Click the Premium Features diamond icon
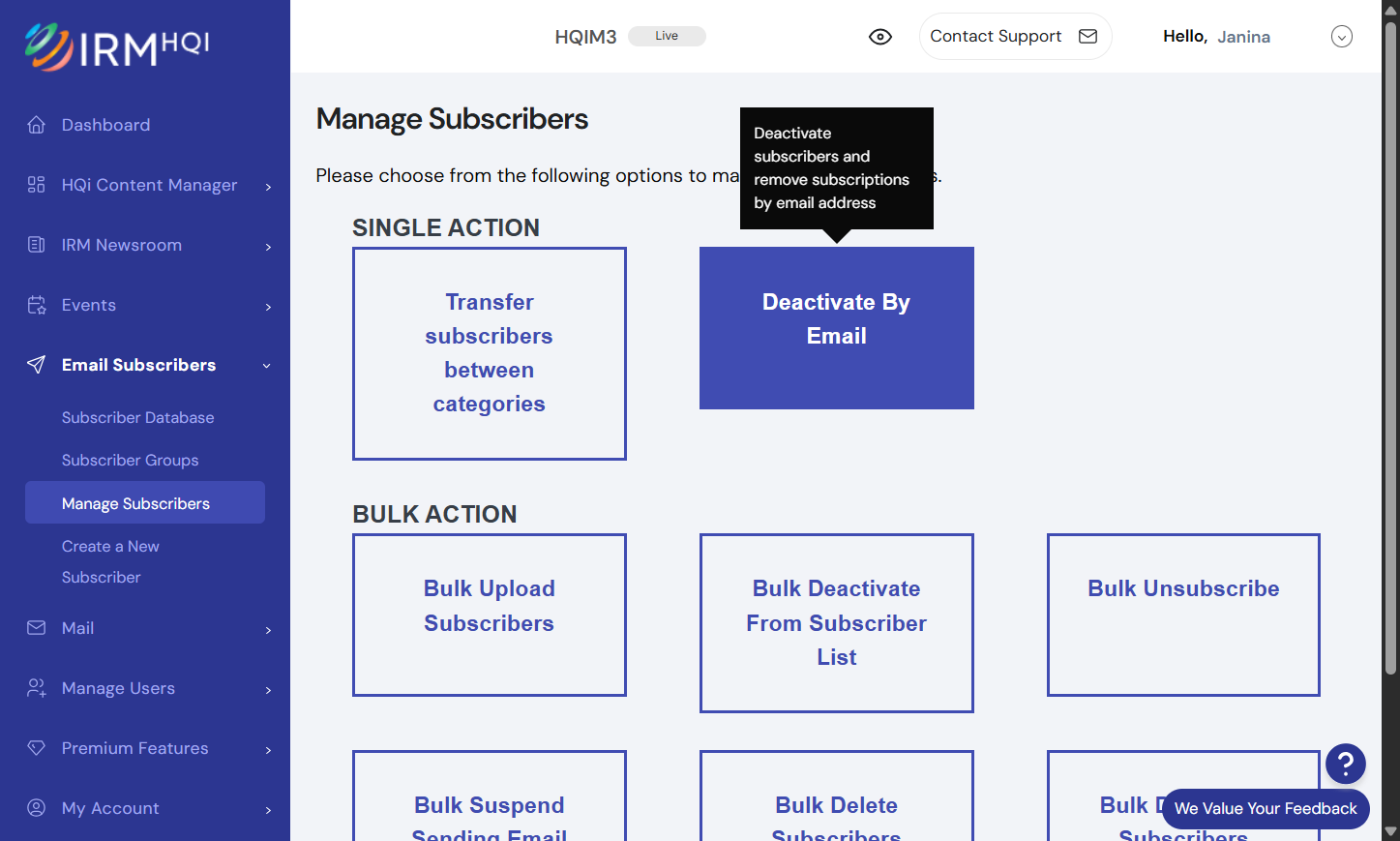 tap(37, 748)
